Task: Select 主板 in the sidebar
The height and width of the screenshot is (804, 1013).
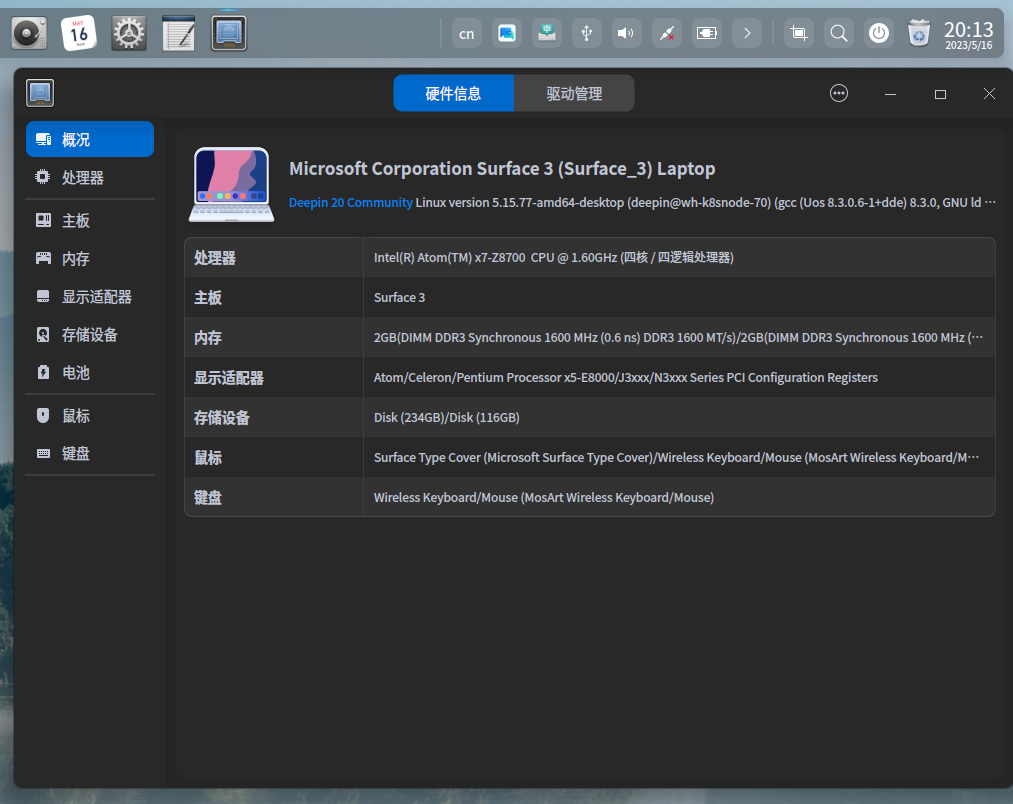Action: [x=90, y=220]
